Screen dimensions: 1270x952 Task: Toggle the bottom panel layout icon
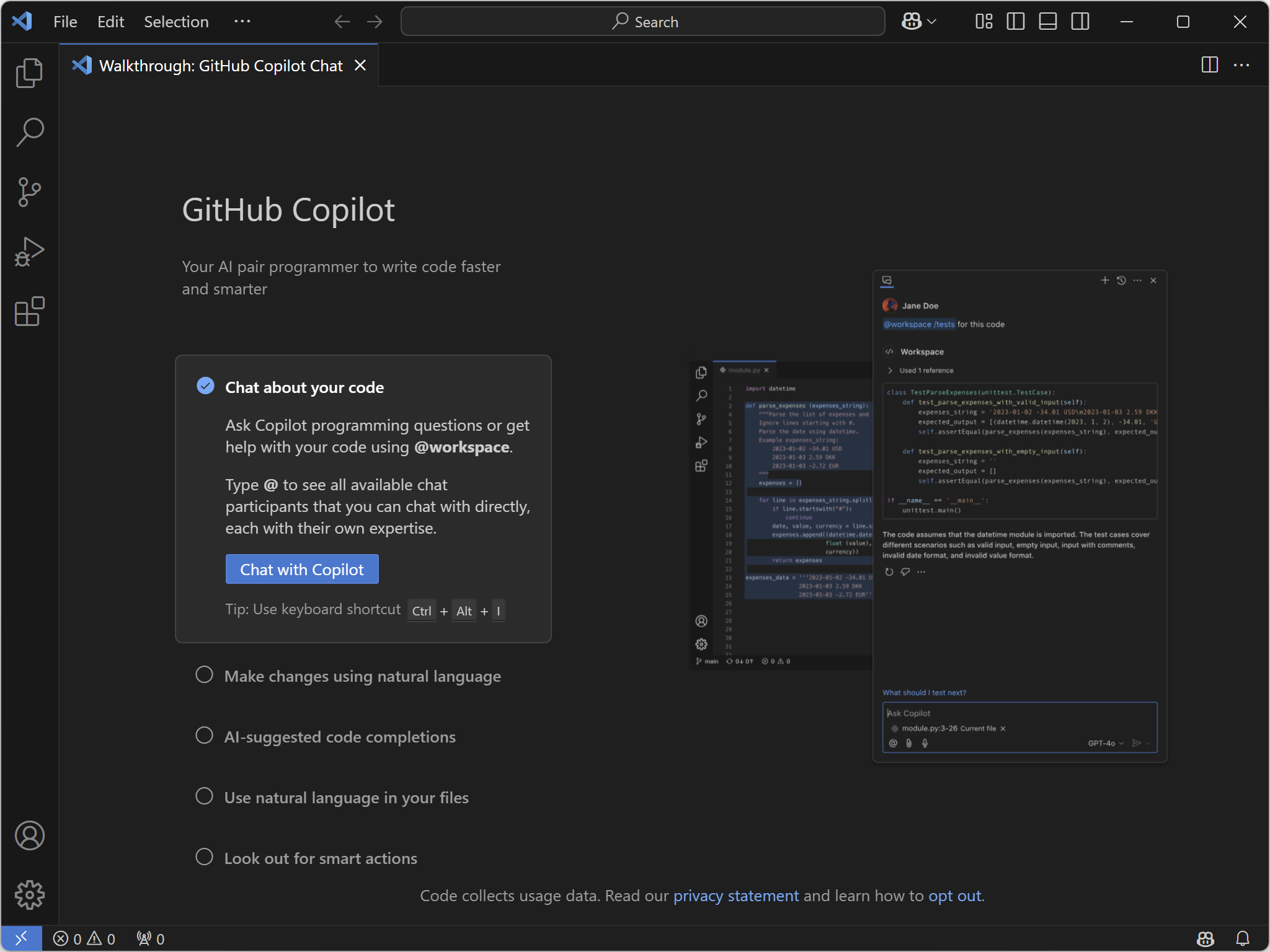(1048, 22)
